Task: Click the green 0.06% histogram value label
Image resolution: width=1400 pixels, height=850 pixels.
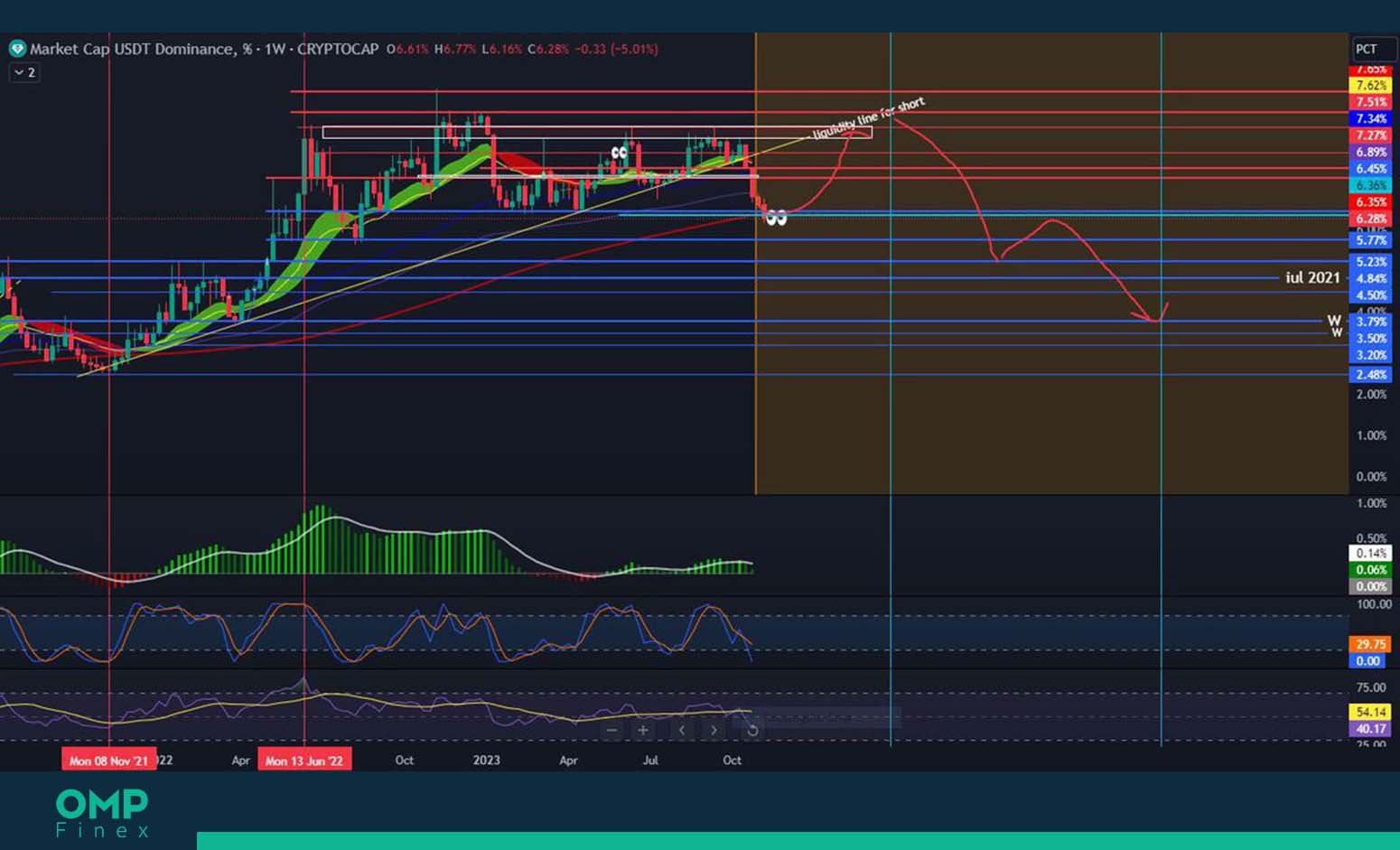Action: pos(1371,570)
